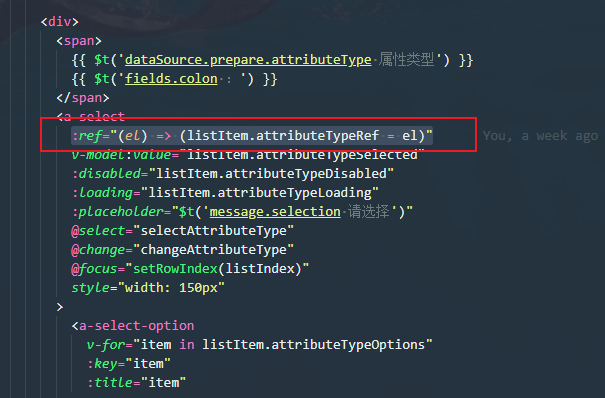Click the opening <span> tag

79,41
